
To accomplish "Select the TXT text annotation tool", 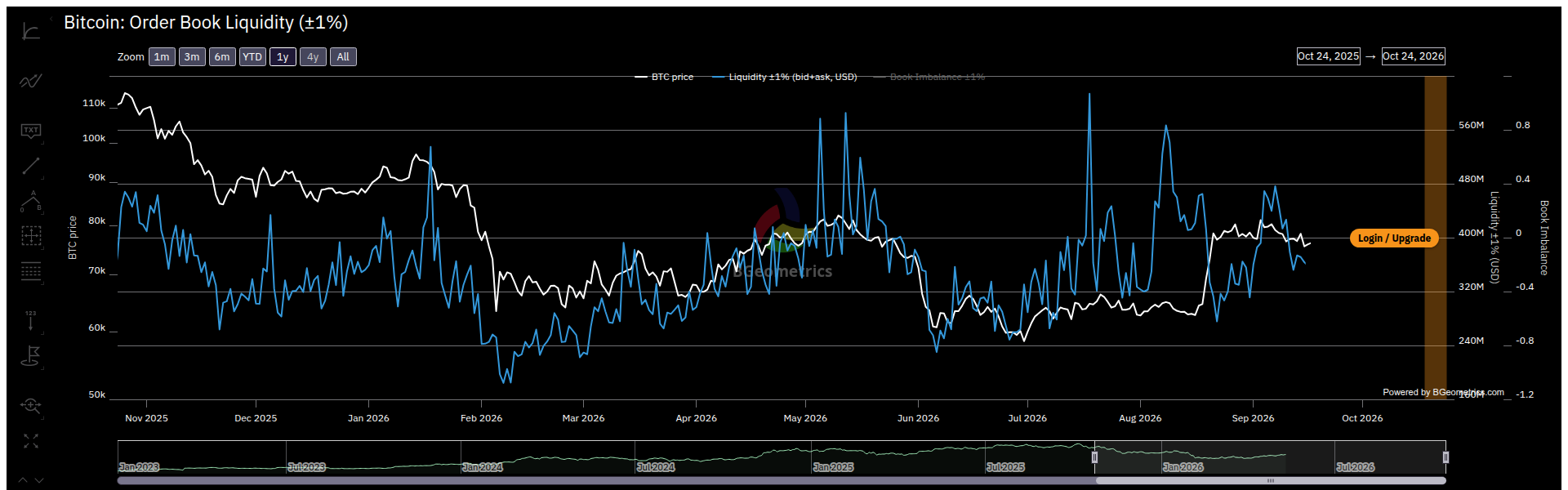I will (31, 131).
